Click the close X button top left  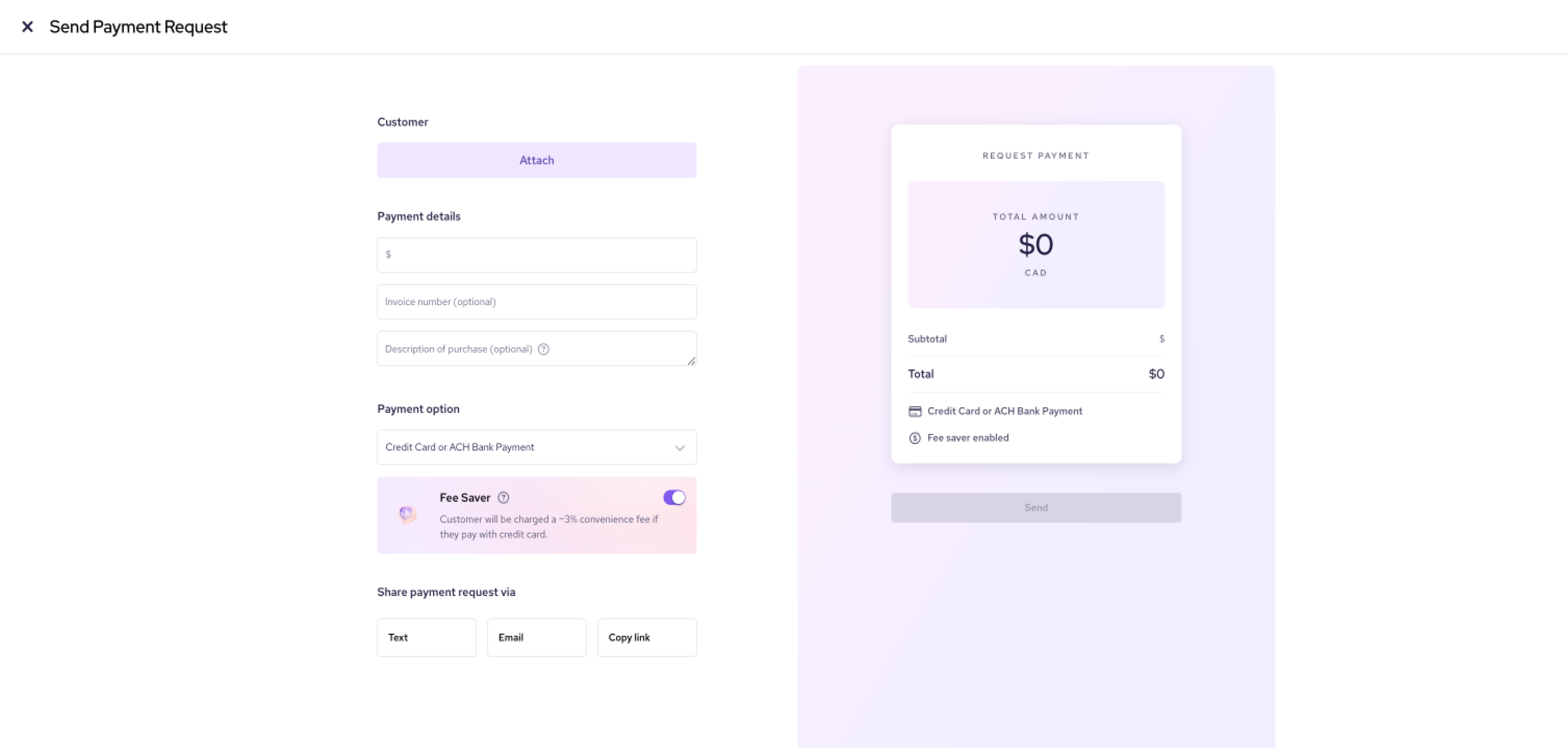(26, 27)
